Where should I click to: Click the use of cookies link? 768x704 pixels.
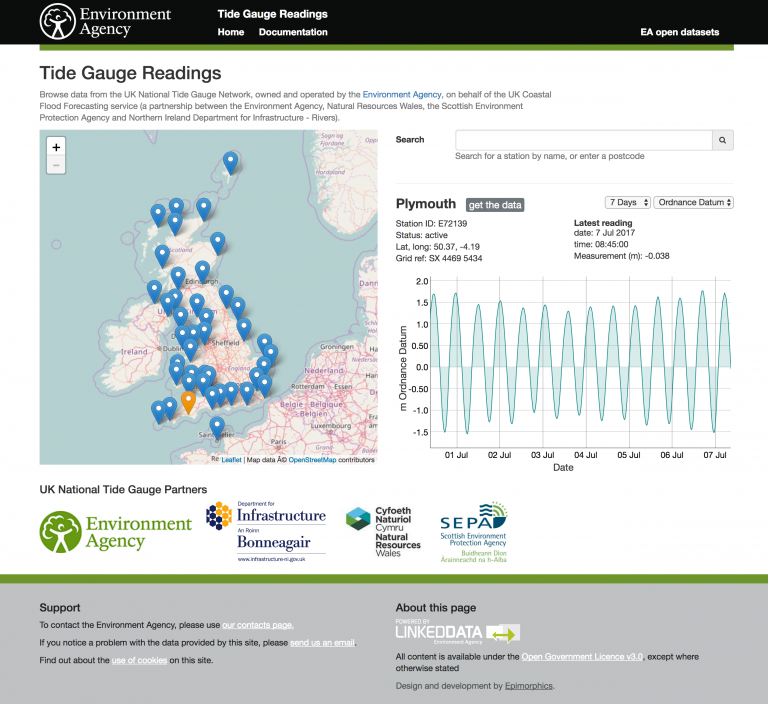pyautogui.click(x=139, y=660)
